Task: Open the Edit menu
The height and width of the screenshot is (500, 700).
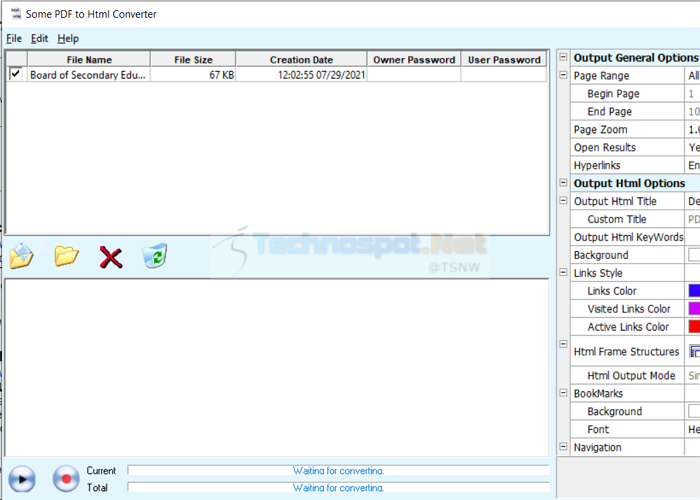Action: [39, 39]
